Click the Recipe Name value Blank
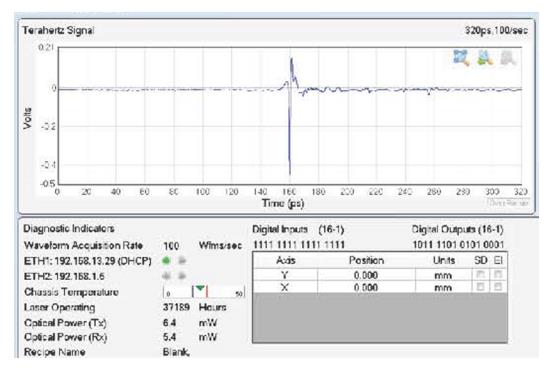Image resolution: width=549 pixels, height=369 pixels. pos(176,352)
